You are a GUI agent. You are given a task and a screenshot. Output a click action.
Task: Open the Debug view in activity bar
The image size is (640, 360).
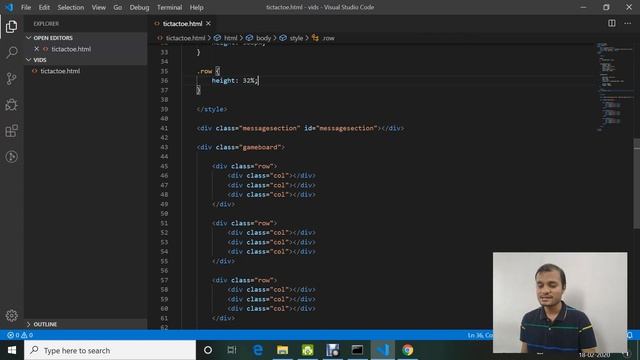(11, 104)
